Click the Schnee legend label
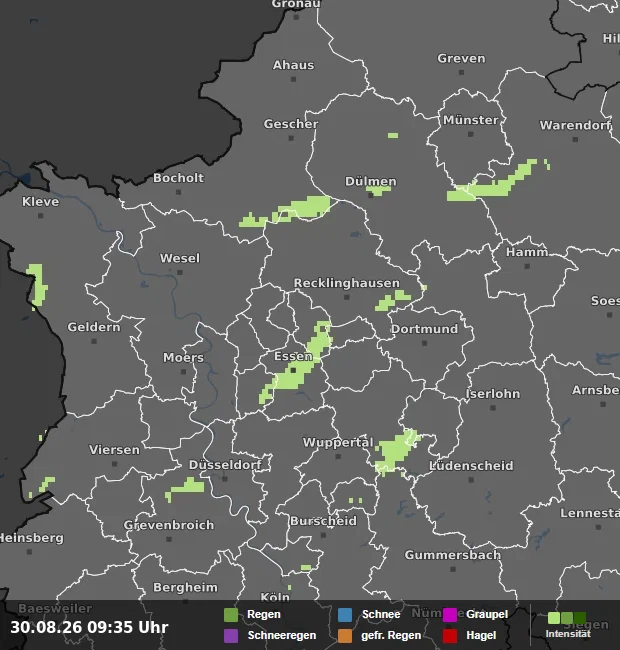The width and height of the screenshot is (620, 650). [381, 614]
